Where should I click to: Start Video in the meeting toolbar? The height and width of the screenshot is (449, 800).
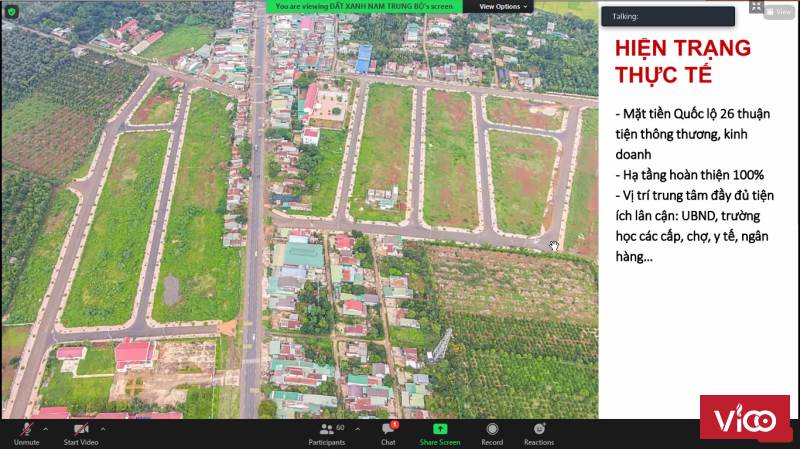(80, 432)
